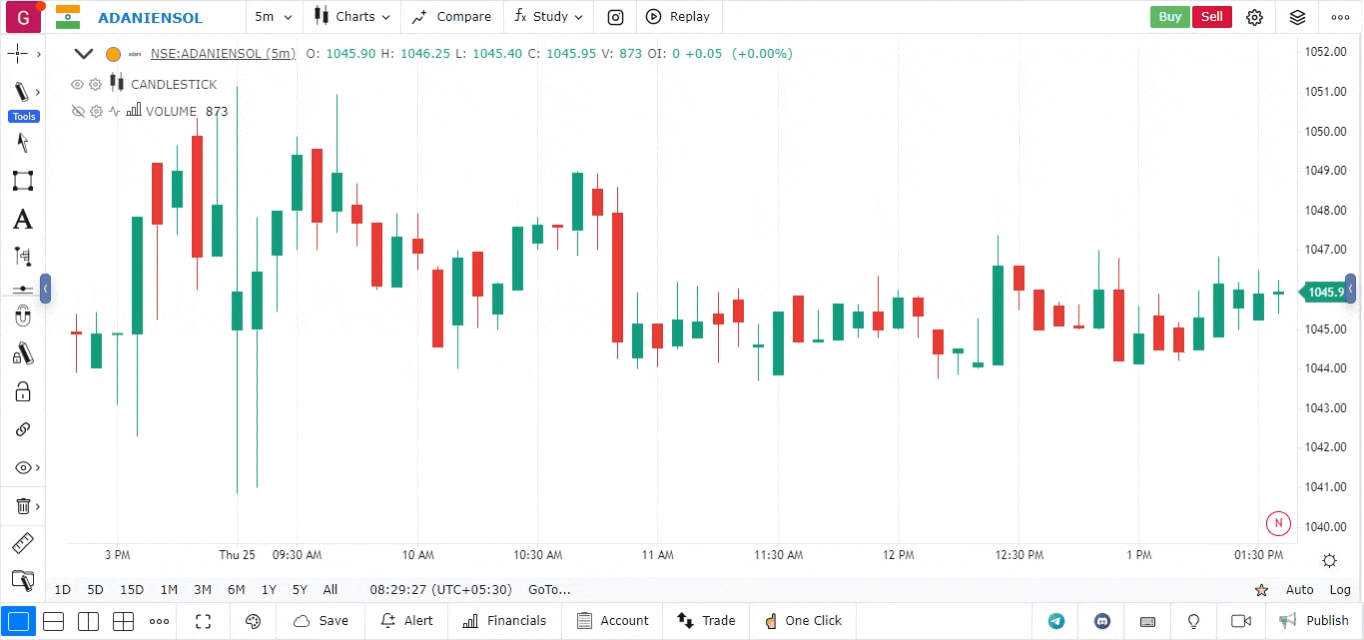Hide the CANDLESTICK series with eye icon
This screenshot has width=1364, height=640.
77,84
